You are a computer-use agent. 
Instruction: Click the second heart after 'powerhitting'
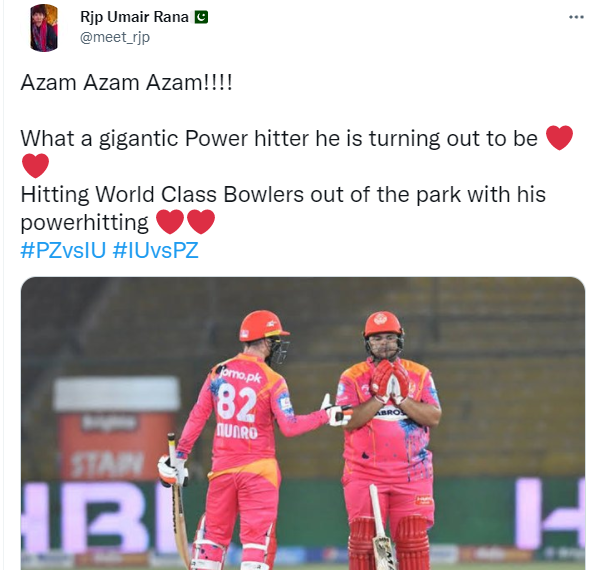pyautogui.click(x=201, y=222)
